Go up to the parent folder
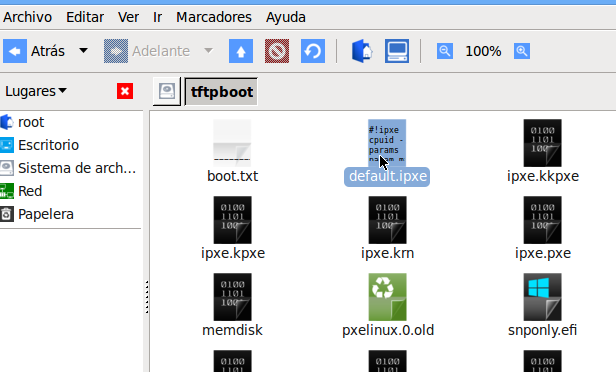Viewport: 616px width, 372px height. click(x=241, y=51)
